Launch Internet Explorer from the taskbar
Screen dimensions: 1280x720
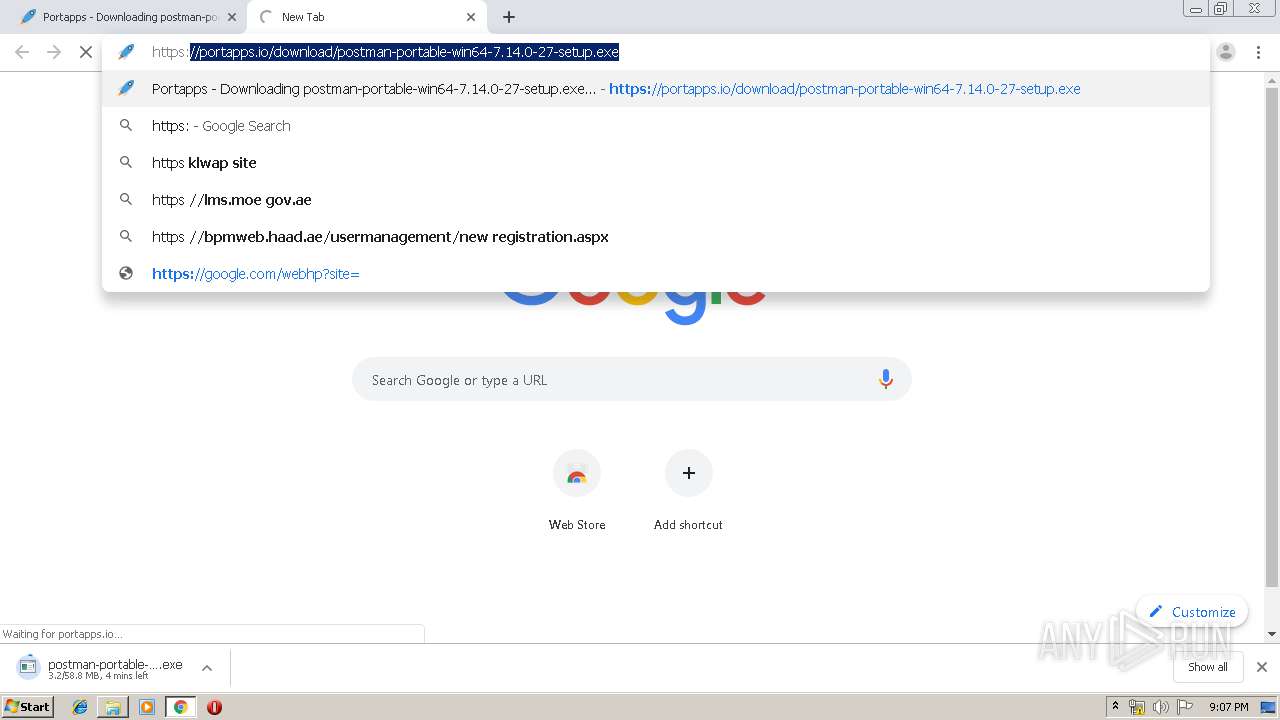tap(80, 707)
